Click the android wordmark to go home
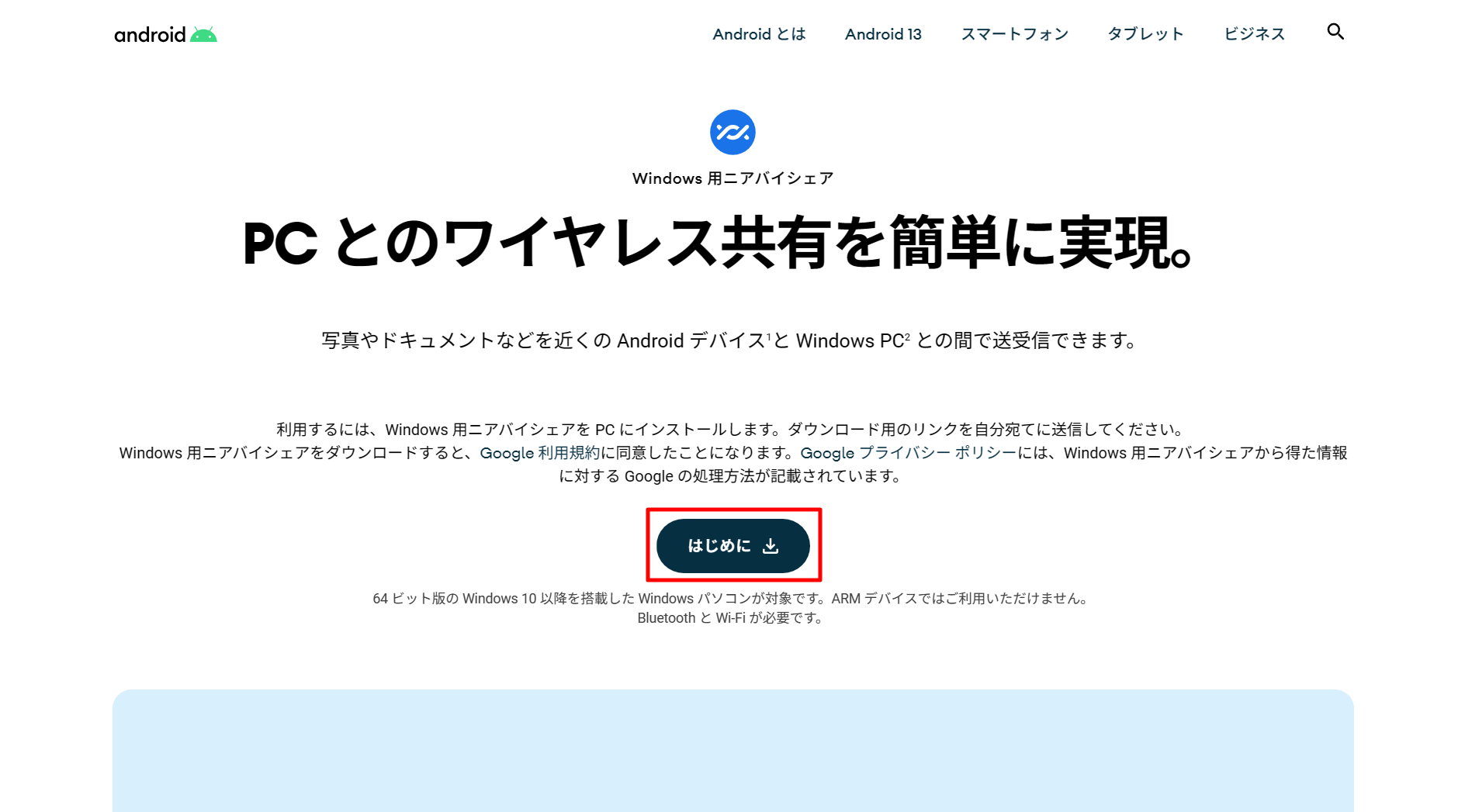Viewport: 1465px width, 812px height. pyautogui.click(x=151, y=34)
